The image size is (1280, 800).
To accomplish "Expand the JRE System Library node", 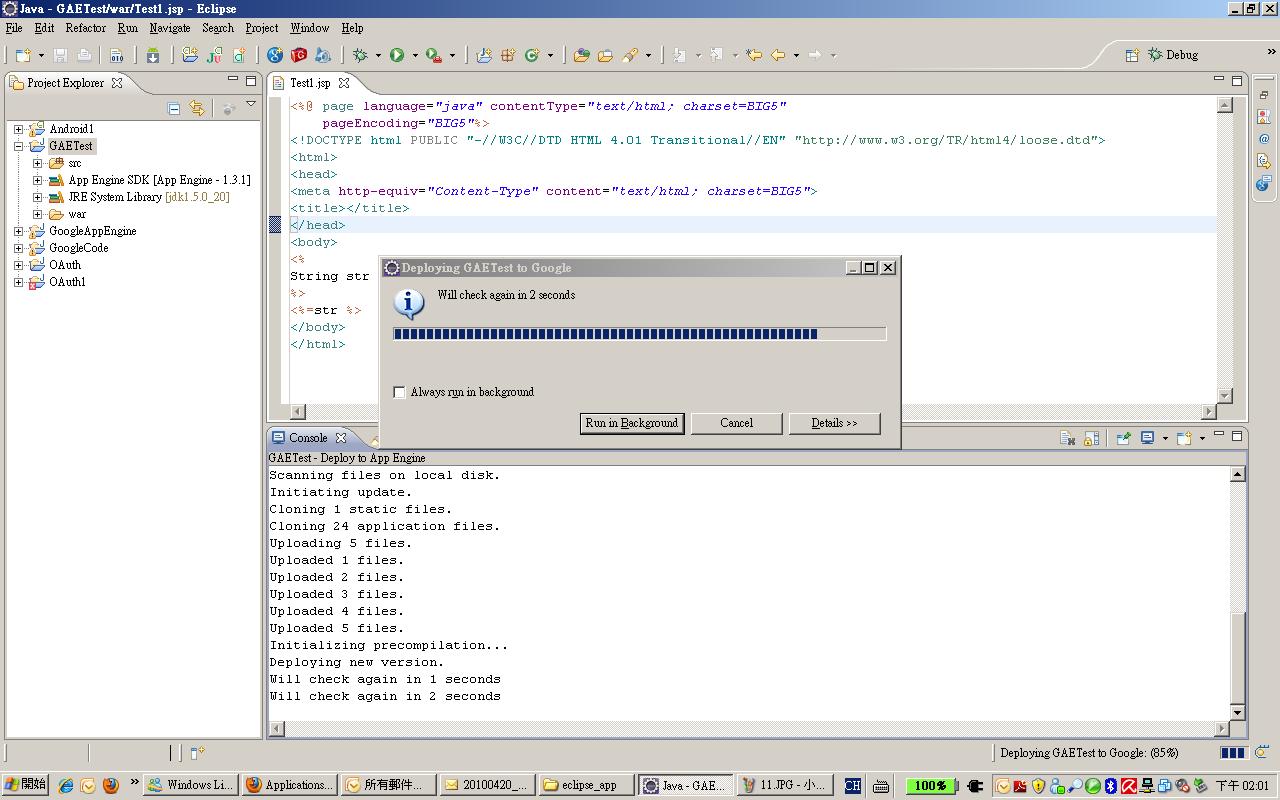I will [37, 197].
